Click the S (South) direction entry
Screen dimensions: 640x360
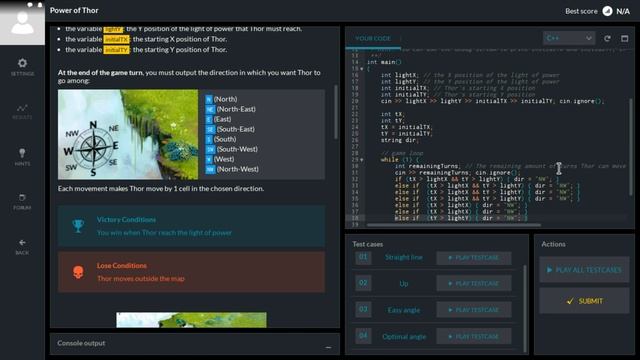pos(221,139)
